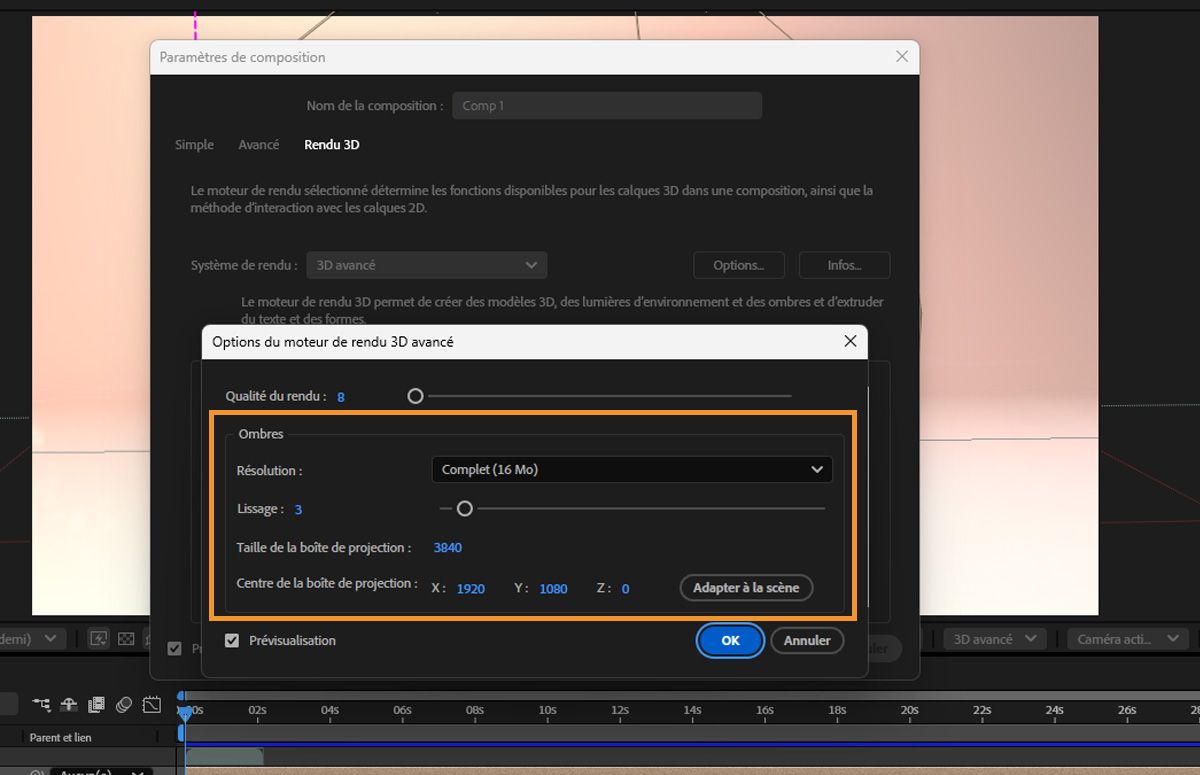The height and width of the screenshot is (775, 1200).
Task: Click the Nom de la composition field
Action: [607, 105]
